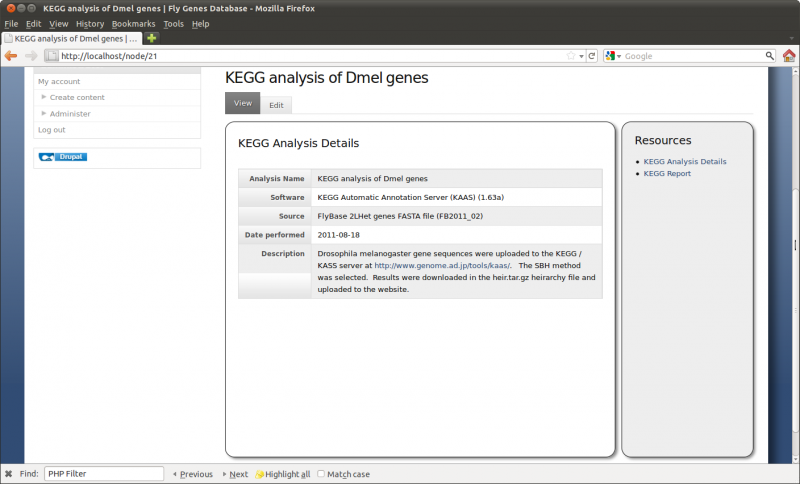Click the page icon in the address bar
Viewport: 800px width, 484px height.
(53, 56)
